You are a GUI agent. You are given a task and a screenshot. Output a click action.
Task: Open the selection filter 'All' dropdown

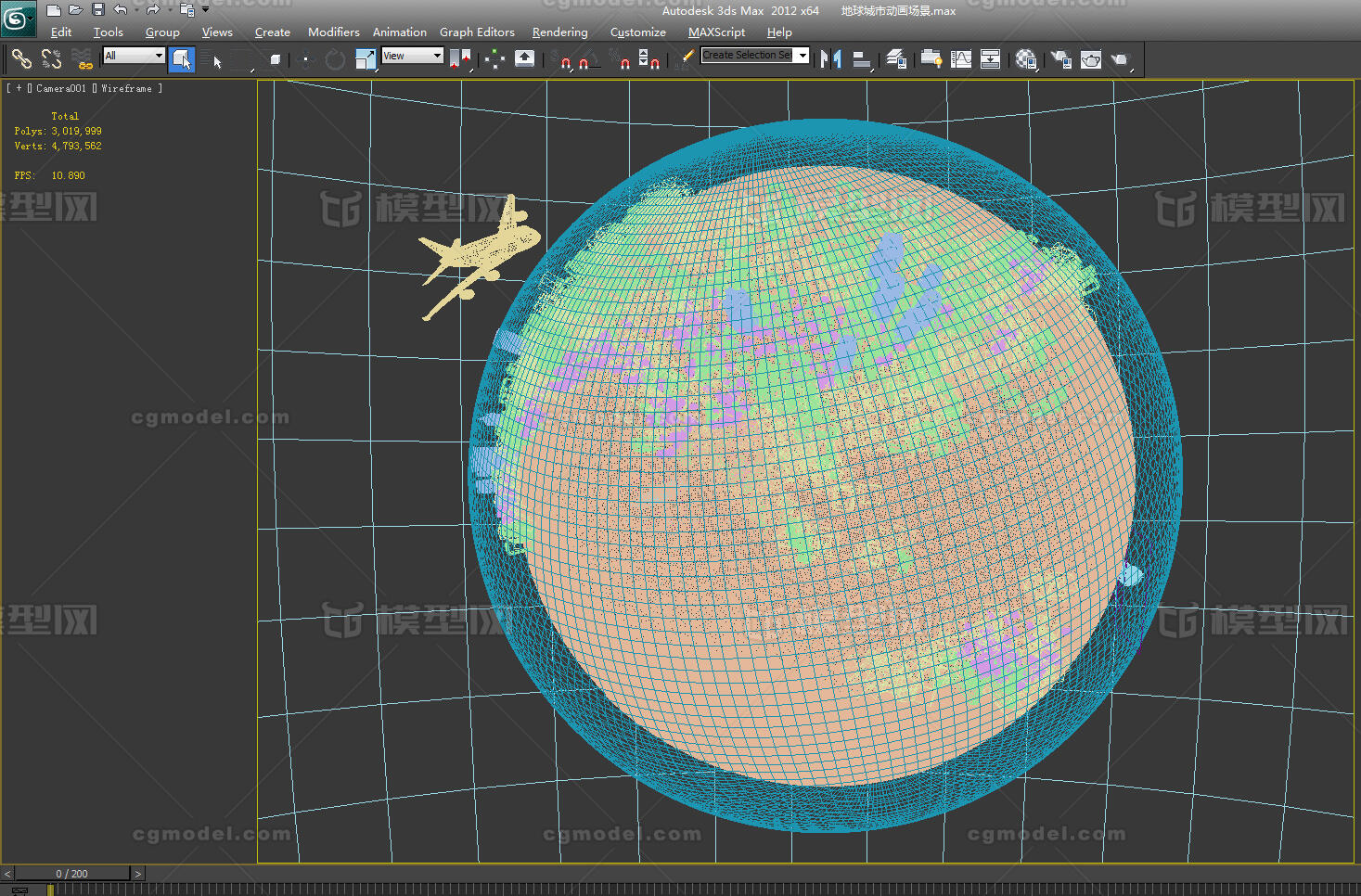coord(159,56)
